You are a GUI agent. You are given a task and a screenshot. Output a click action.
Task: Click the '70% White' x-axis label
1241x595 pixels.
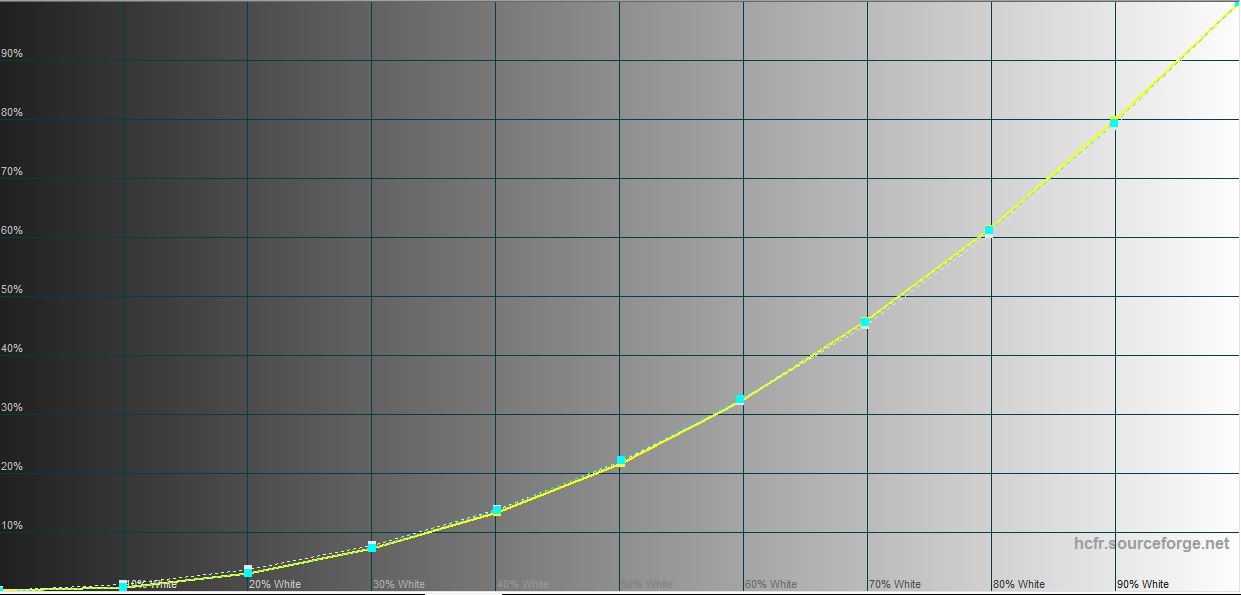(895, 584)
